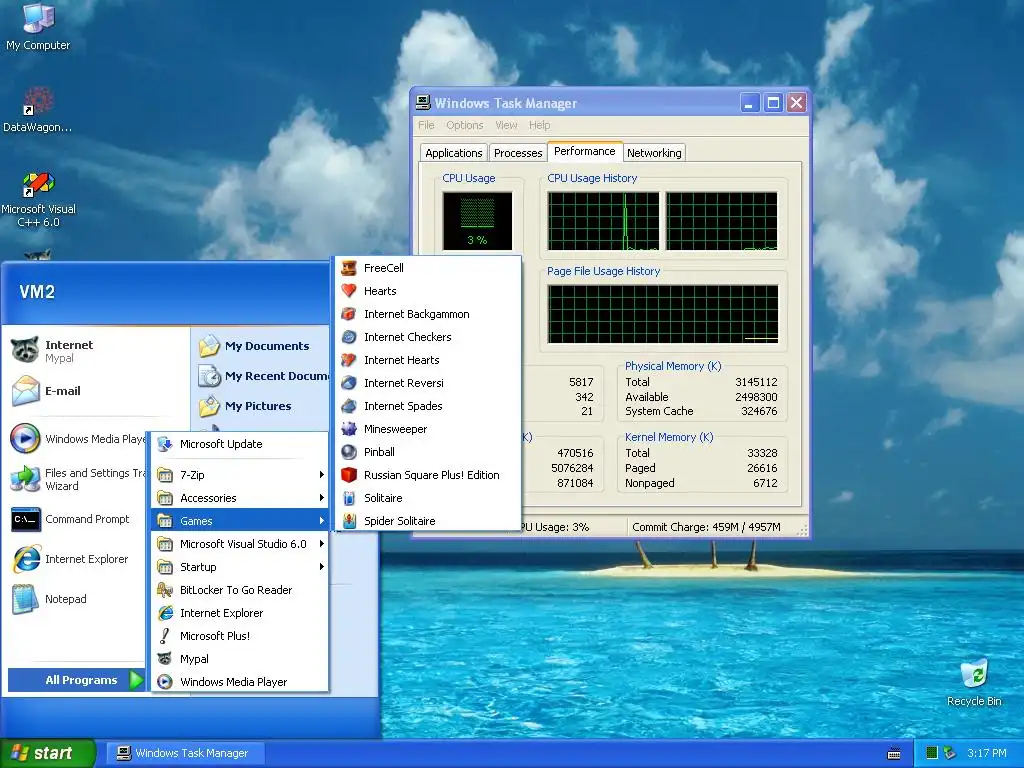Image resolution: width=1024 pixels, height=768 pixels.
Task: Click the Page File Usage History graph
Action: pyautogui.click(x=663, y=314)
